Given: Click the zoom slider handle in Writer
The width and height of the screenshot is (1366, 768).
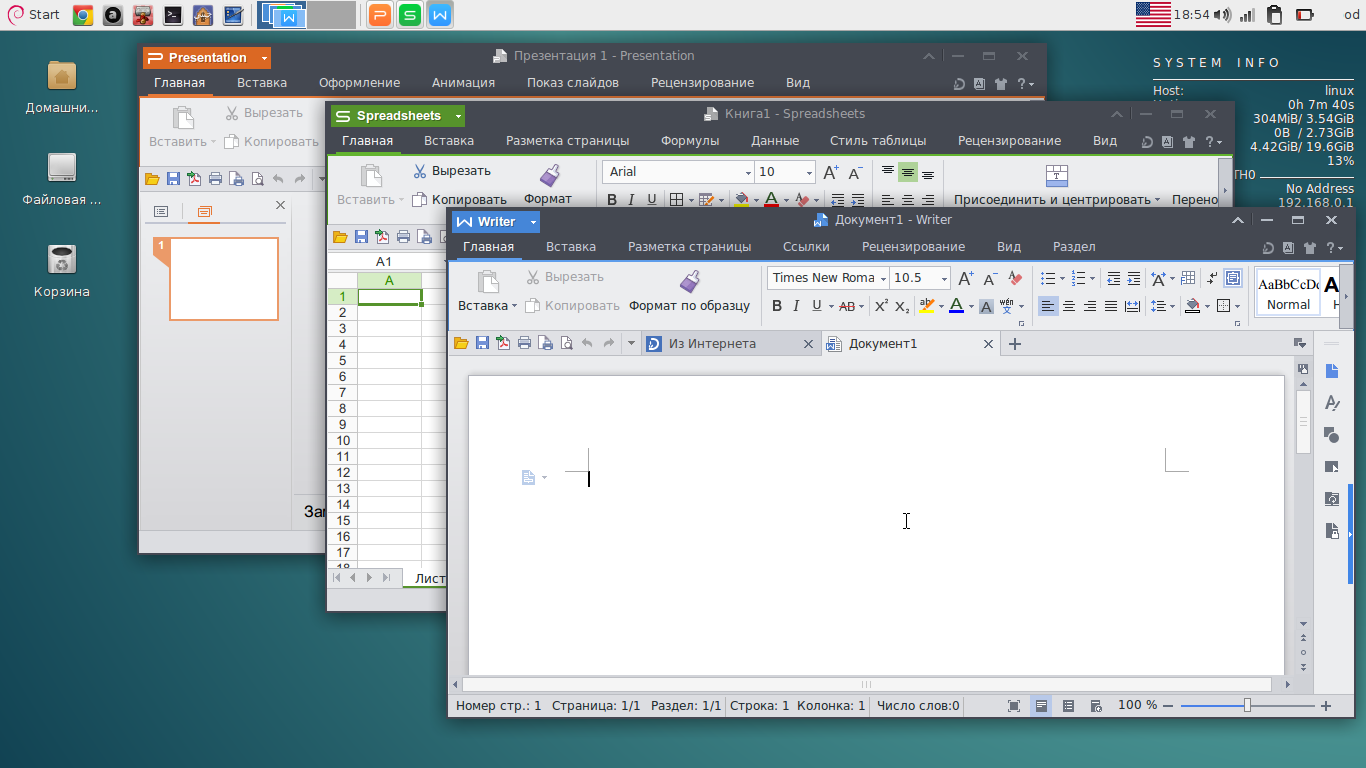Looking at the screenshot, I should [1247, 706].
